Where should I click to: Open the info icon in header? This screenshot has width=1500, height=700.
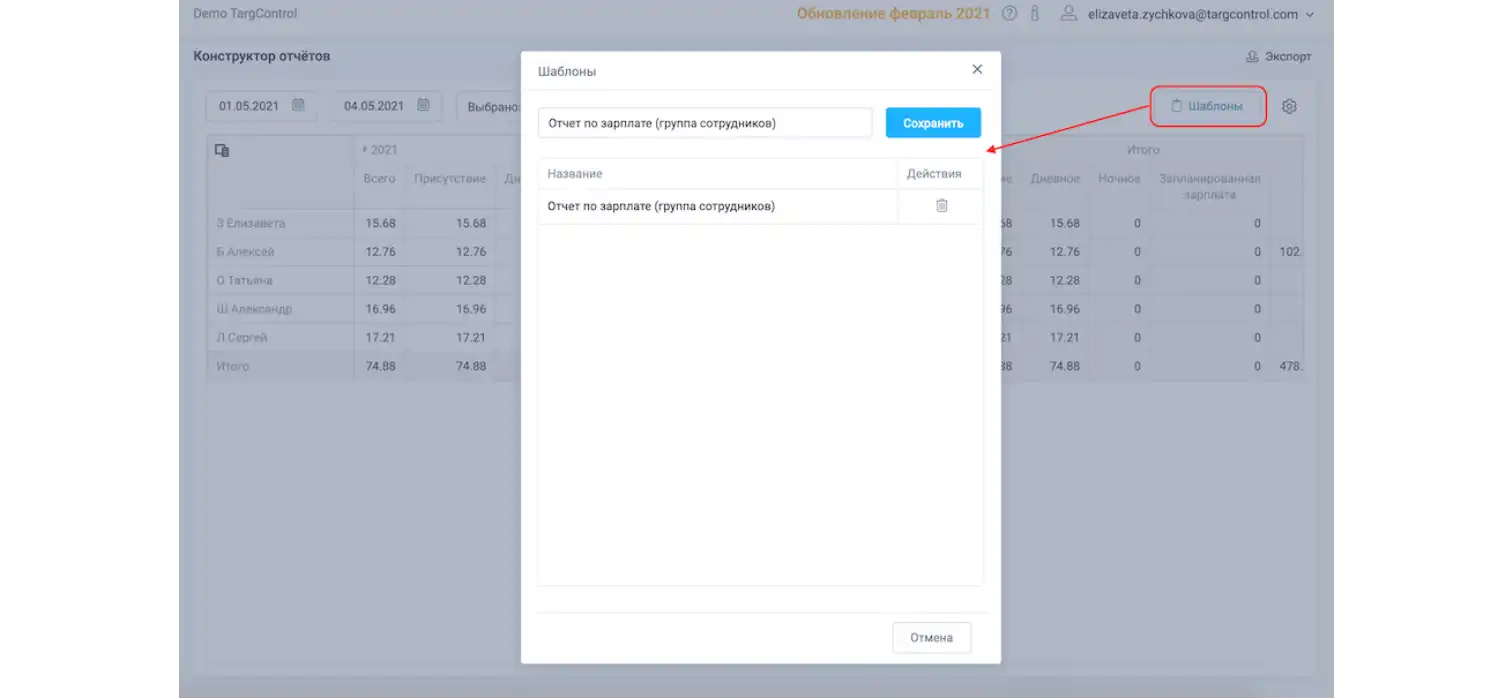1035,14
